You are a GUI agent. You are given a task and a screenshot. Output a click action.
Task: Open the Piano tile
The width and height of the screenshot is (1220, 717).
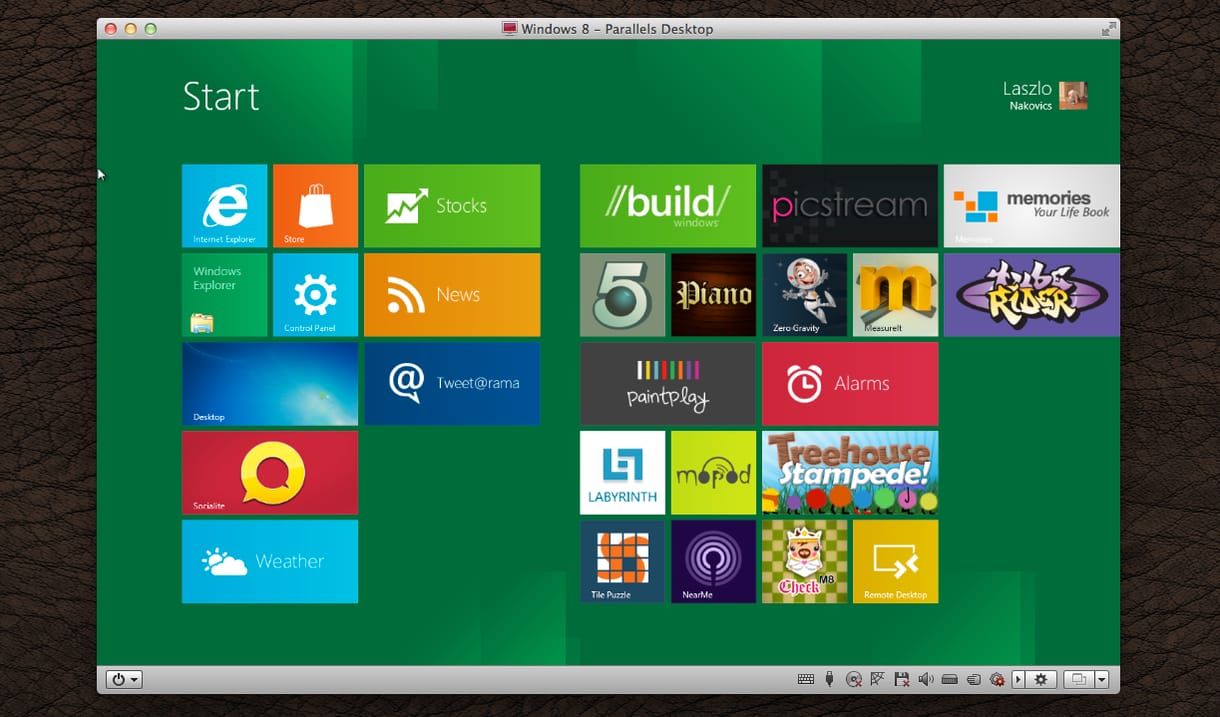(713, 295)
